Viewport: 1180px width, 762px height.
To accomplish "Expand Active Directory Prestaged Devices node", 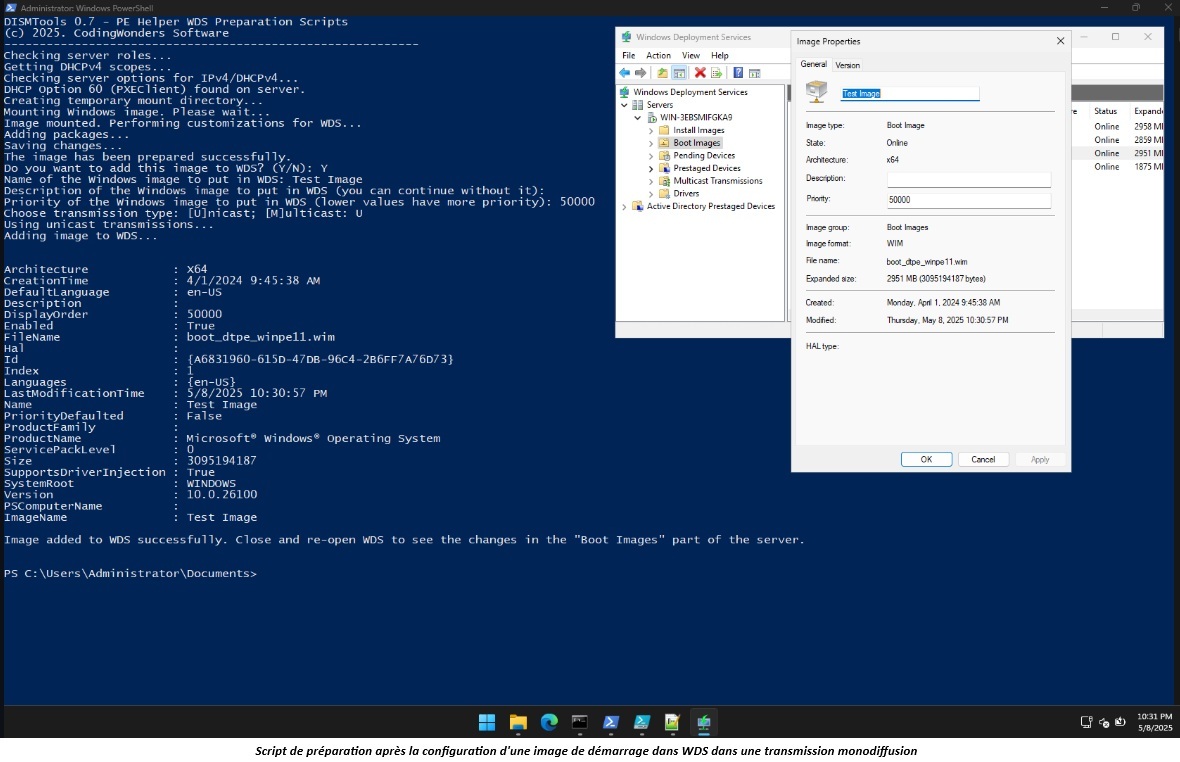I will [x=625, y=207].
